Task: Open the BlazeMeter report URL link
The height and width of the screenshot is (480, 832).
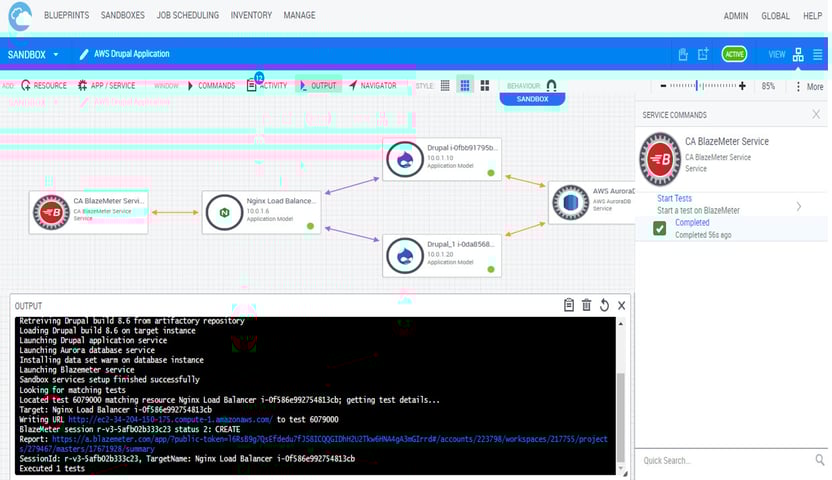Action: (x=313, y=444)
